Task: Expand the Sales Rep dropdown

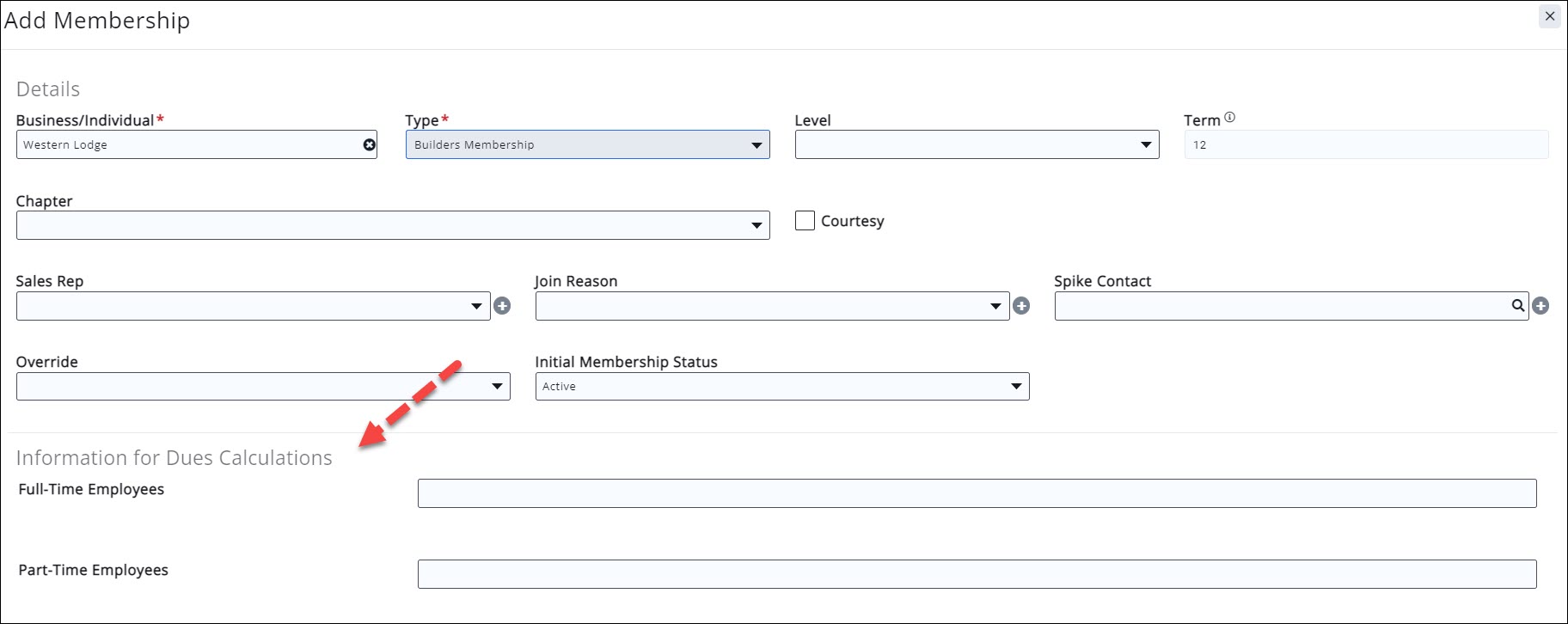Action: (253, 306)
